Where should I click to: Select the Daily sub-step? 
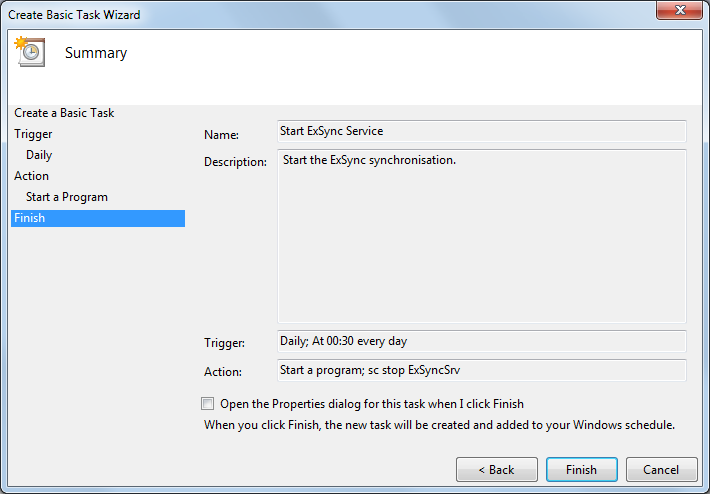(39, 155)
